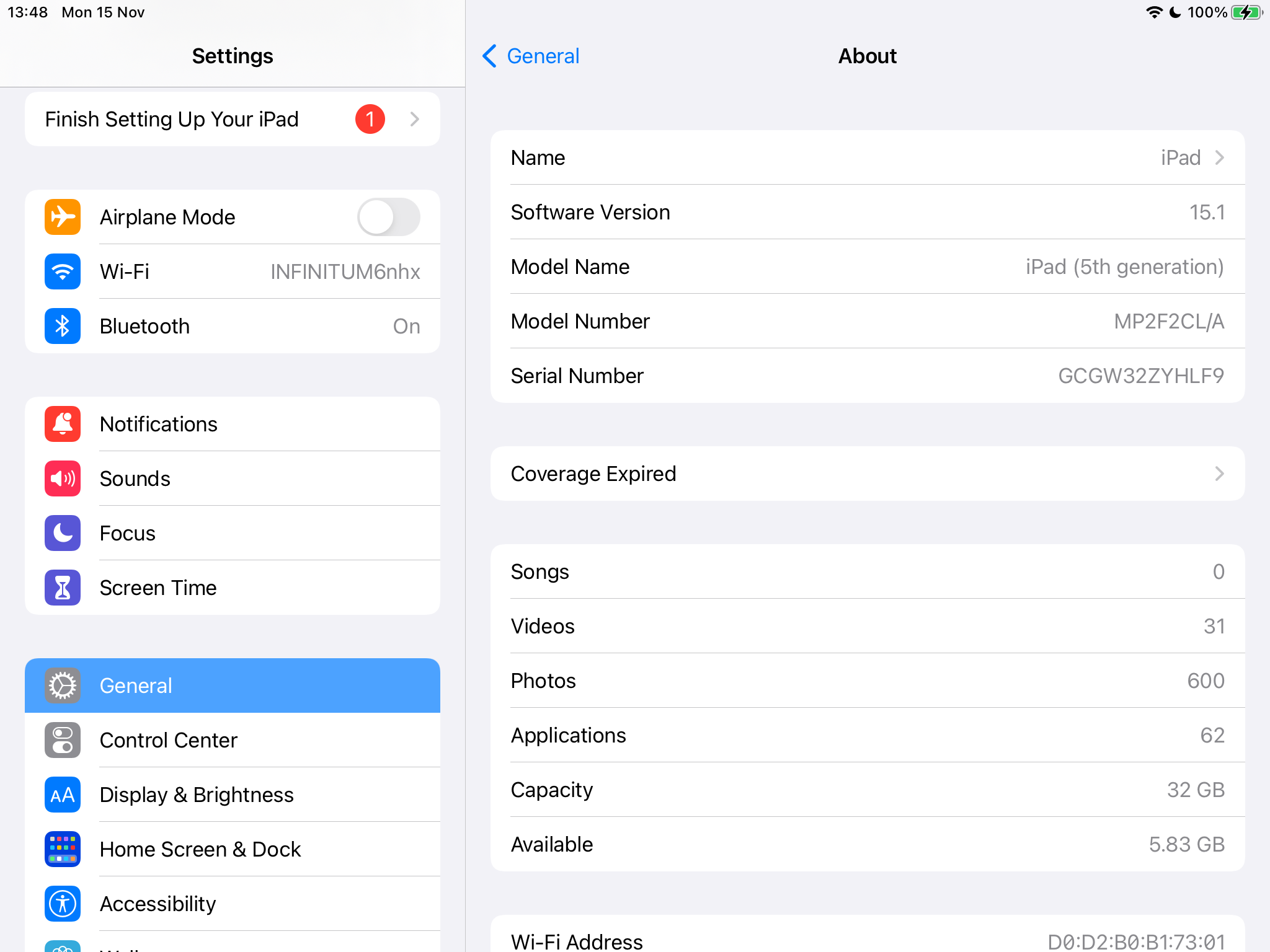The width and height of the screenshot is (1270, 952).
Task: Select Control Center in sidebar
Action: click(x=233, y=740)
